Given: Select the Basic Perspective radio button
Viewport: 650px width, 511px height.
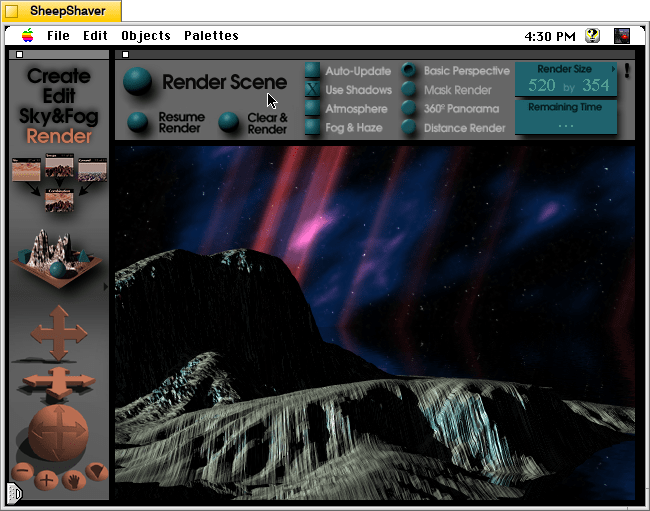Looking at the screenshot, I should click(409, 70).
